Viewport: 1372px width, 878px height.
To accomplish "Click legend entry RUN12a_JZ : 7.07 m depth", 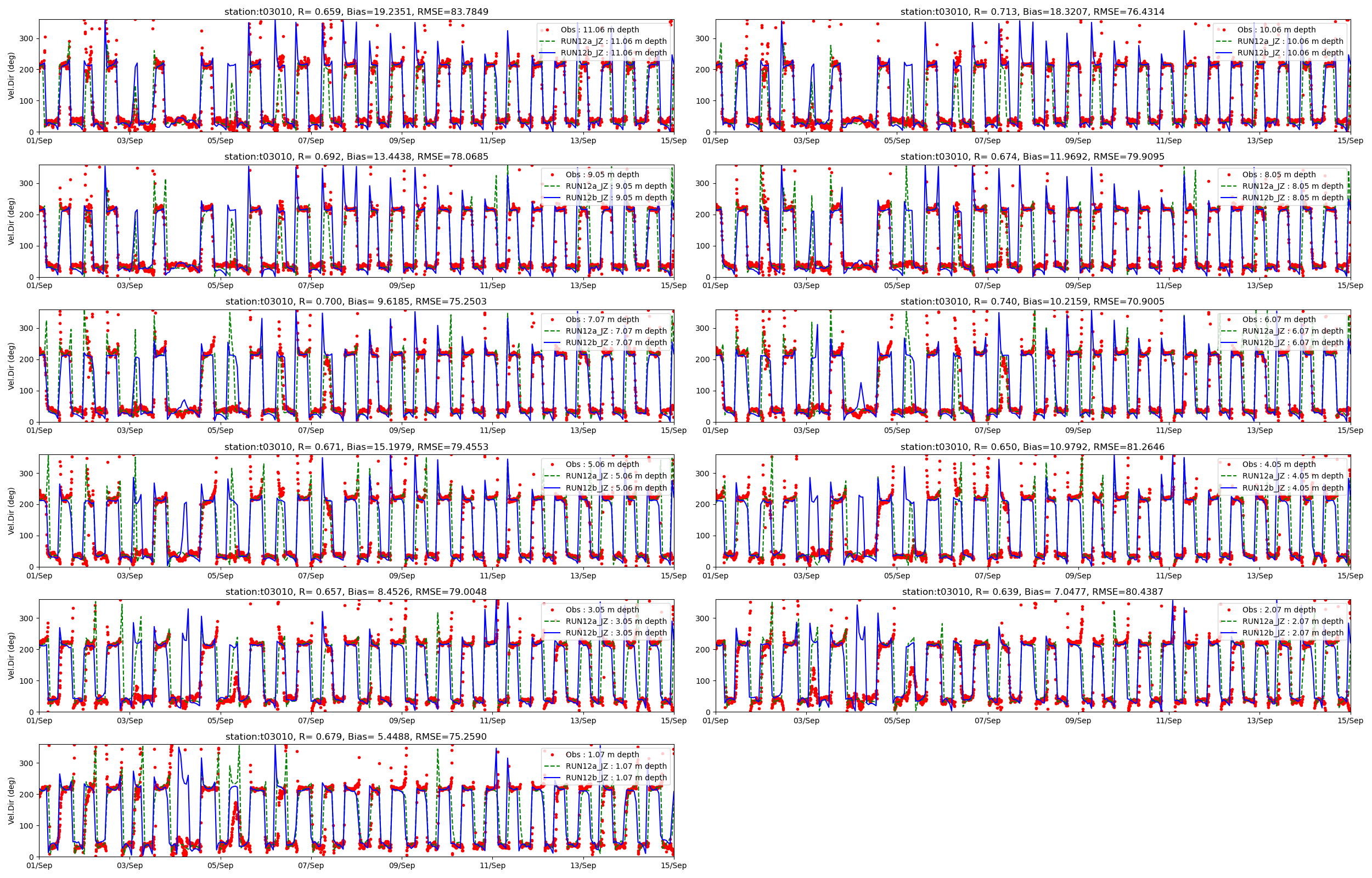I will tap(616, 331).
